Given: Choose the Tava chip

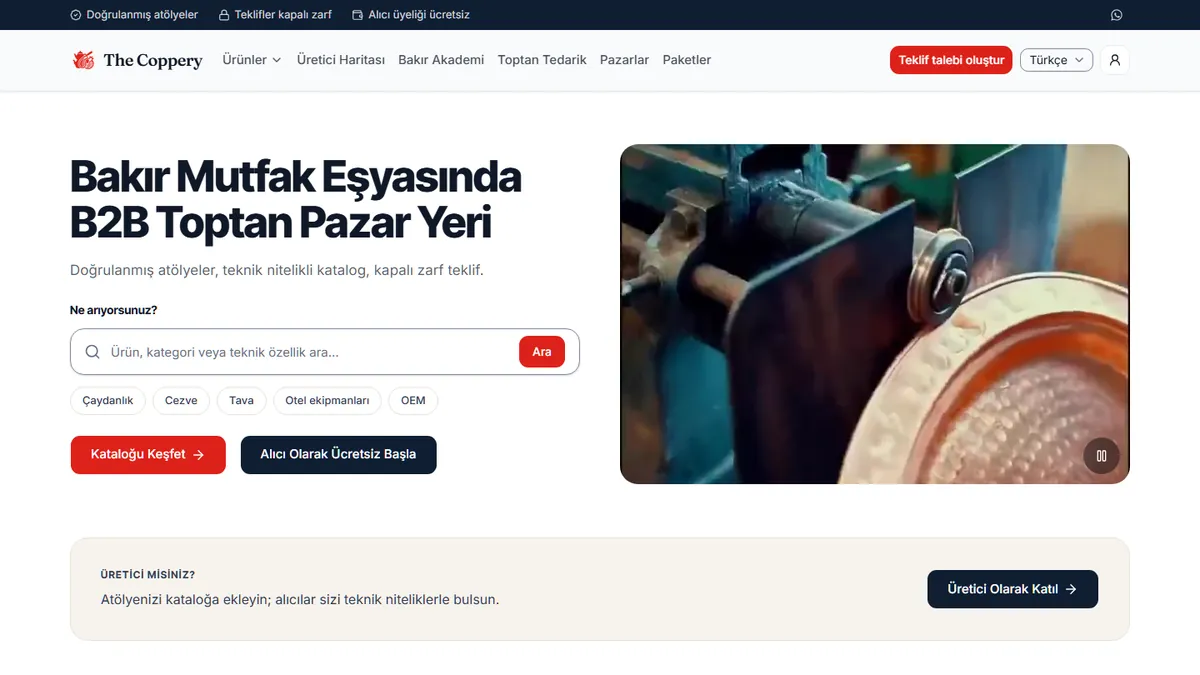Looking at the screenshot, I should pyautogui.click(x=241, y=400).
